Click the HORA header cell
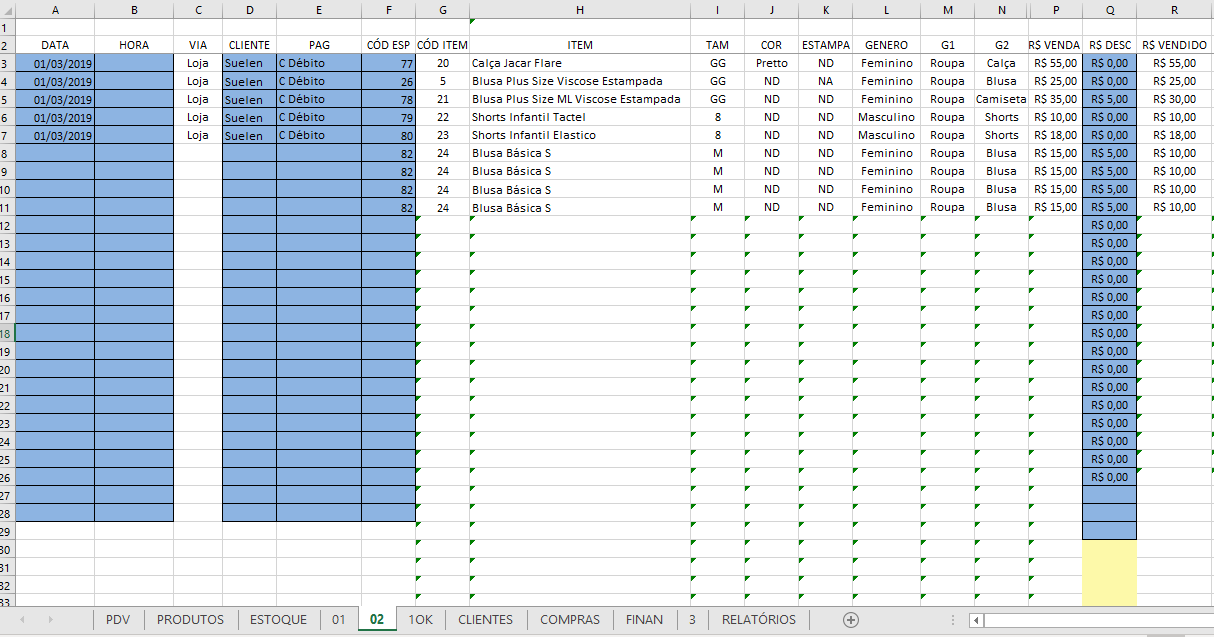1214x637 pixels. [x=134, y=45]
